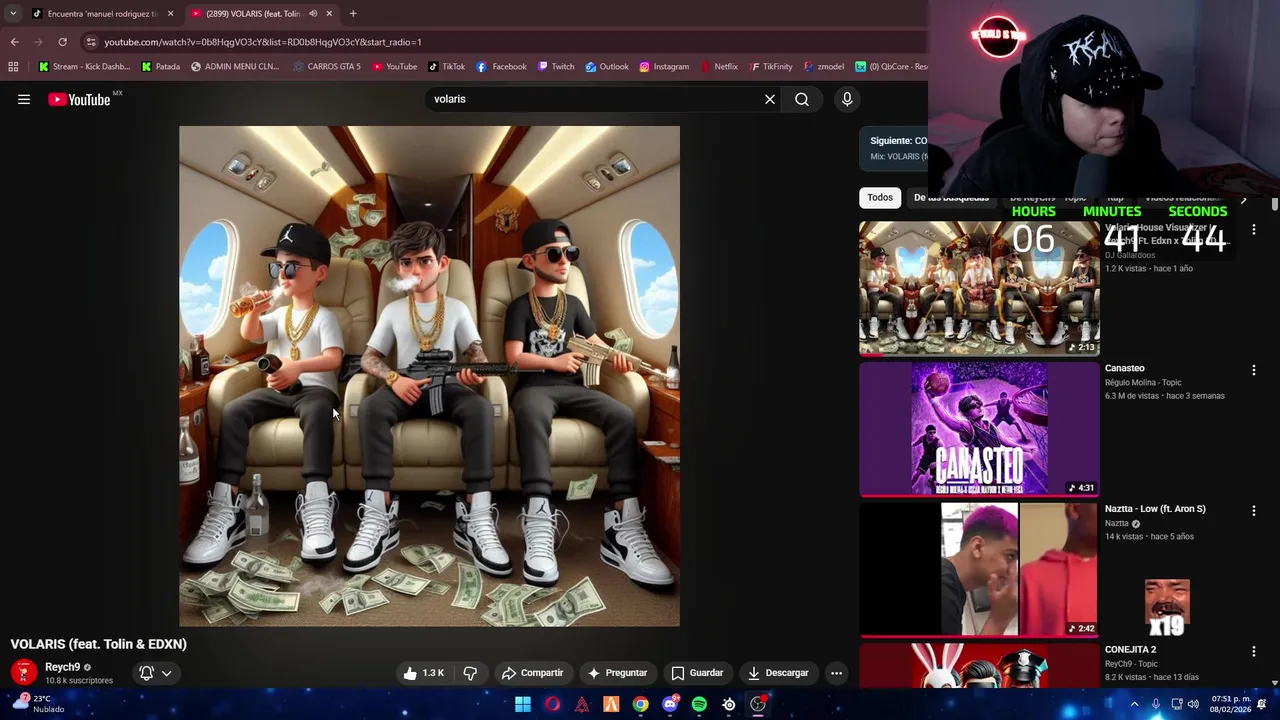
Task: Open the Twitch bookmark
Action: point(556,67)
